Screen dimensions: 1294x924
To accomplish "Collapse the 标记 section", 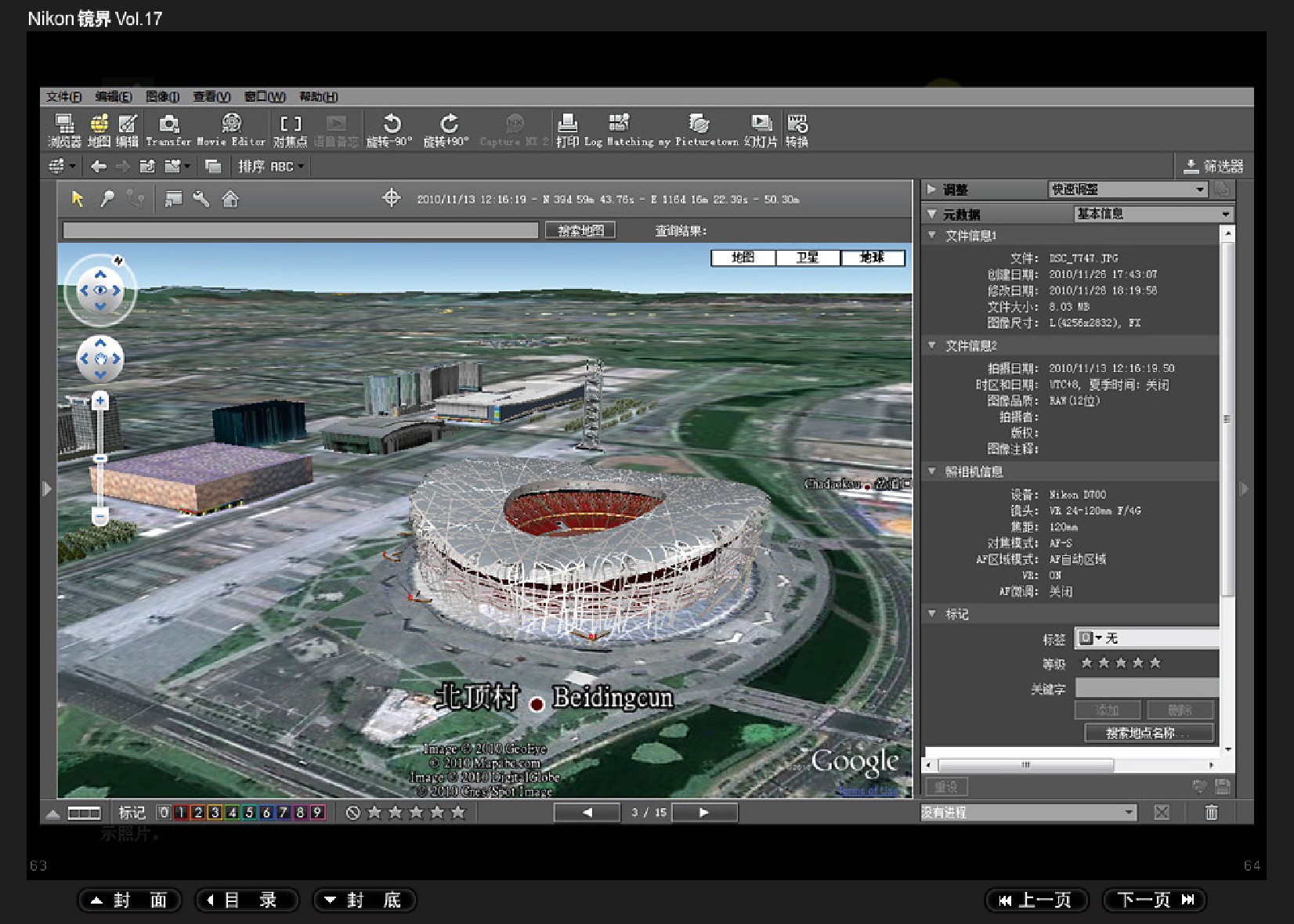I will click(x=931, y=614).
